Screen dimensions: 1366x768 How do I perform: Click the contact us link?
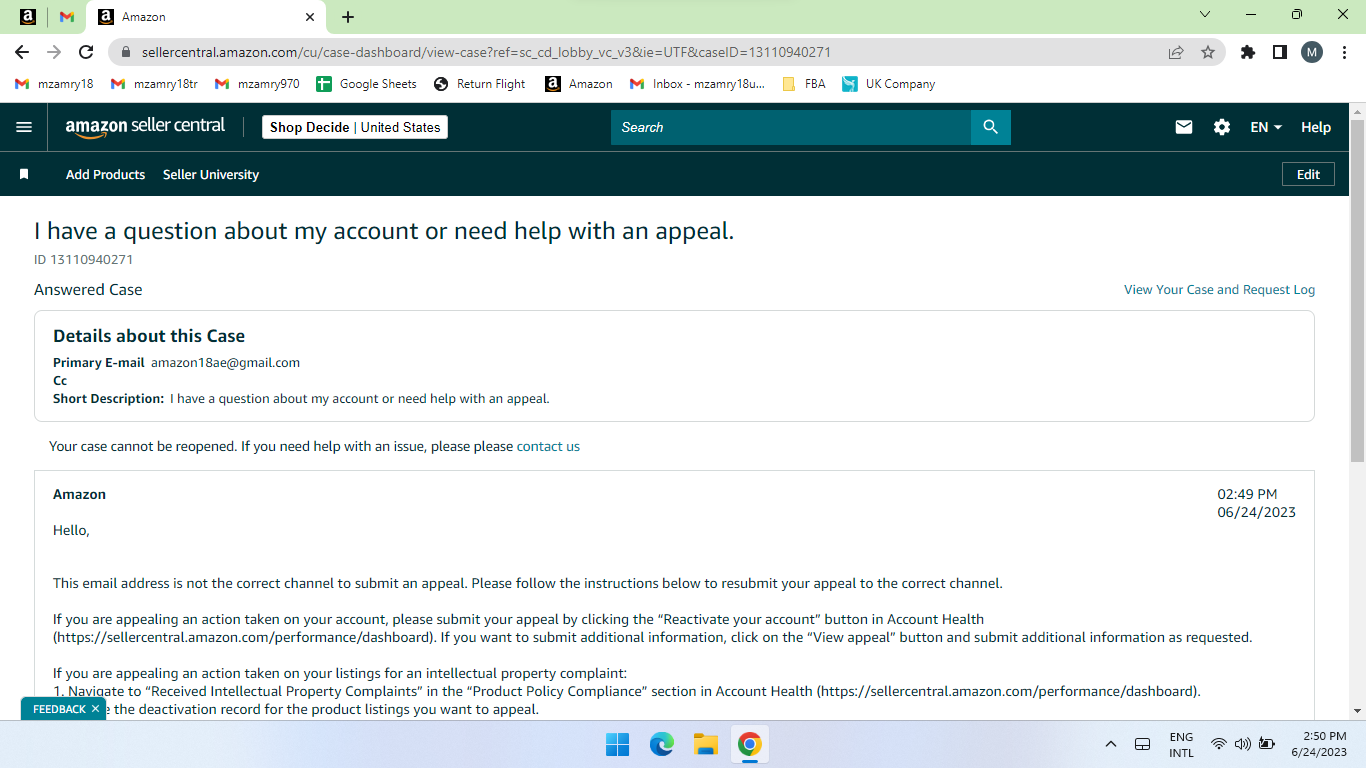[x=548, y=446]
